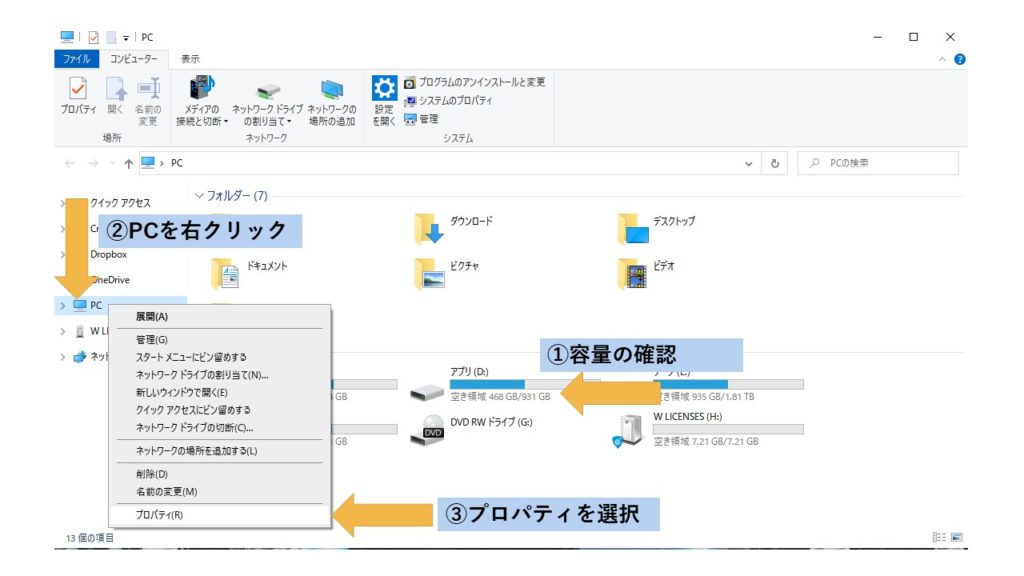Click the ネットワークの場所の追加 icon
The height and width of the screenshot is (576, 1024).
coord(331,92)
